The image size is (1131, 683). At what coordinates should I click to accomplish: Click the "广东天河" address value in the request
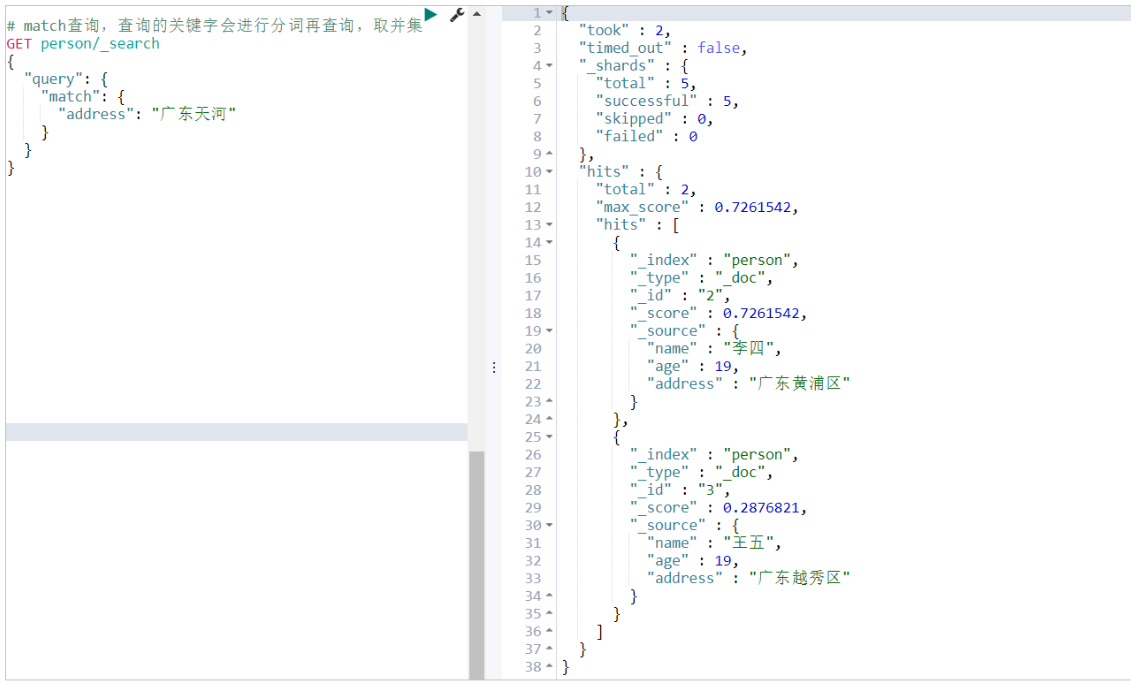coord(193,114)
